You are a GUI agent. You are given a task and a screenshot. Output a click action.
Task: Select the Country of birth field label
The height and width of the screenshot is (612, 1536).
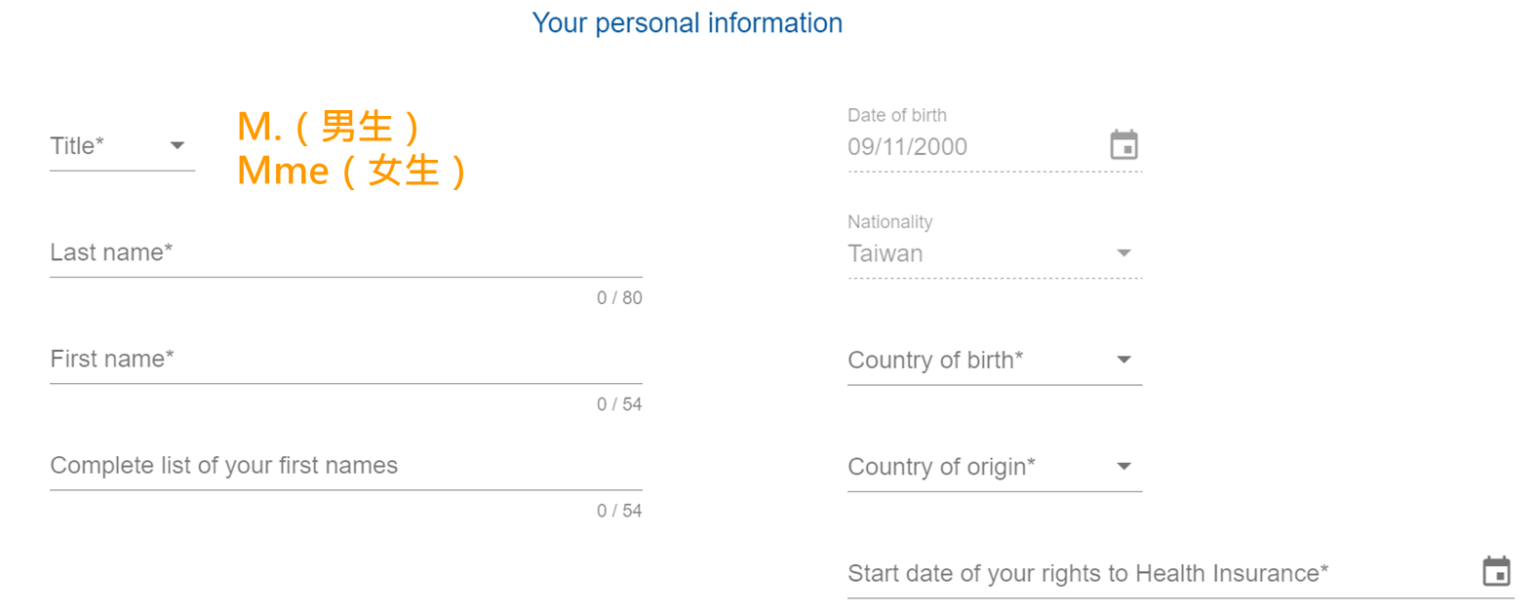[935, 360]
